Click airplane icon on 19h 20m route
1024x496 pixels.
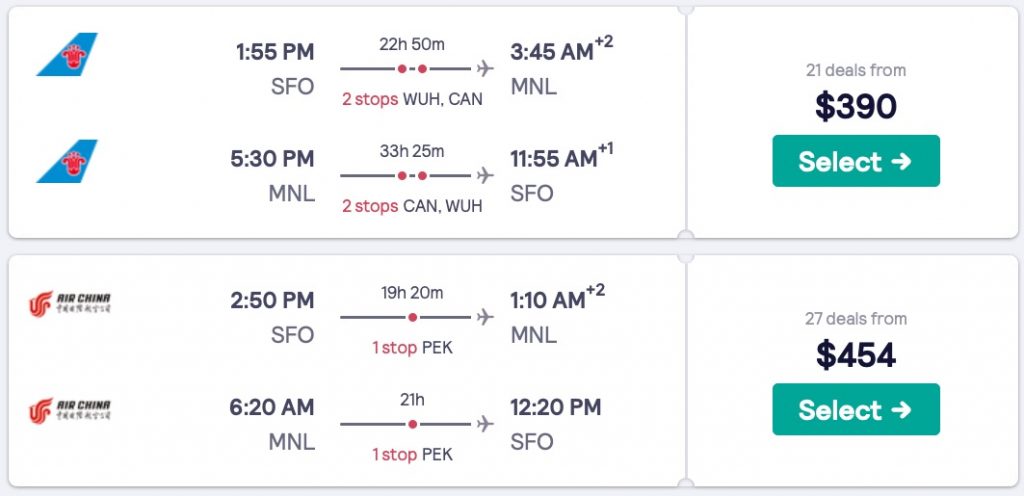(x=486, y=317)
